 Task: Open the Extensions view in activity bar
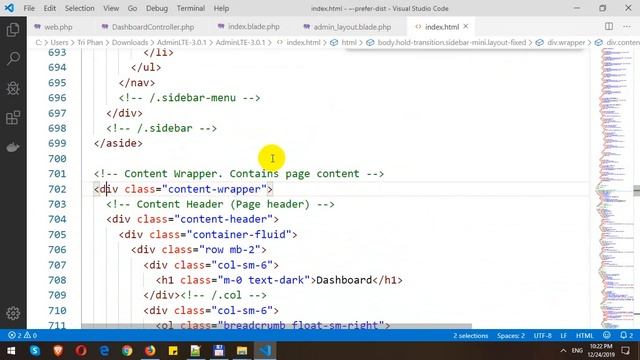tap(13, 118)
